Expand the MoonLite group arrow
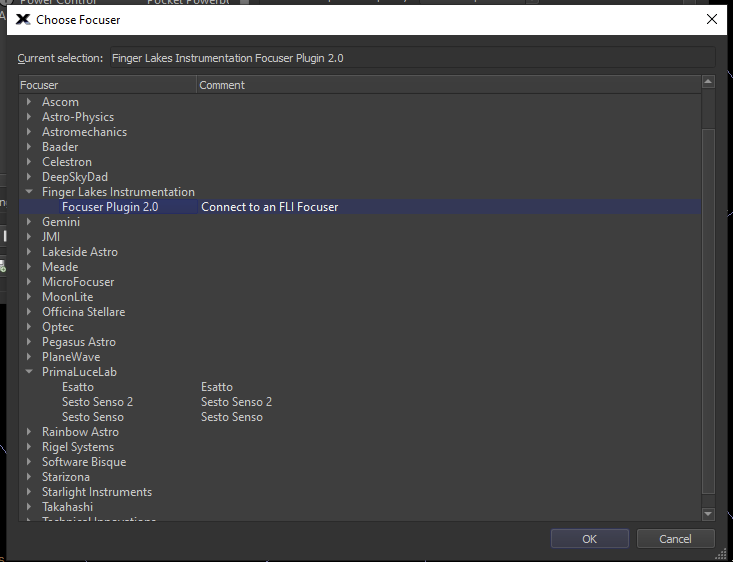This screenshot has width=733, height=562. pos(29,296)
